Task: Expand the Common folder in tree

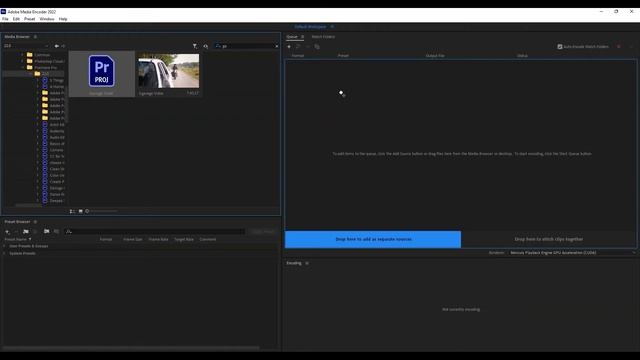Action: 22,55
